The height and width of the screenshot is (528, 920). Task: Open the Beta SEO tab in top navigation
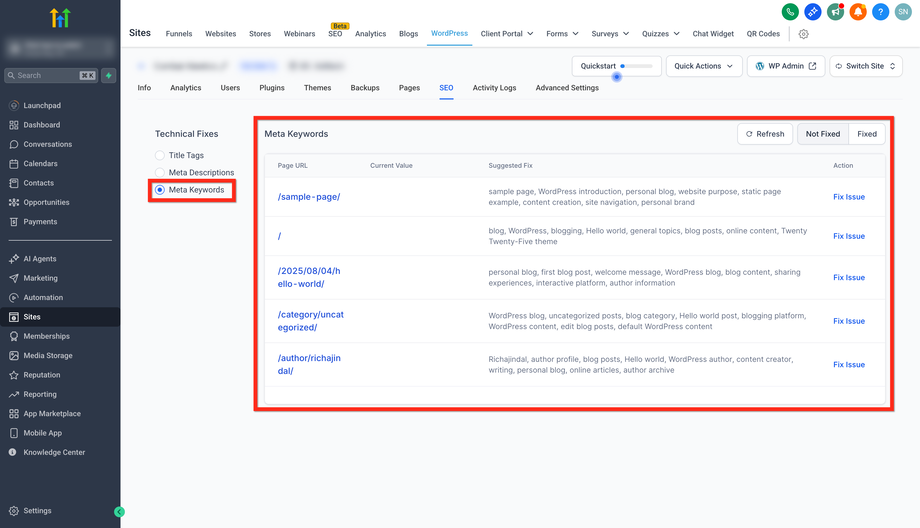pos(336,34)
